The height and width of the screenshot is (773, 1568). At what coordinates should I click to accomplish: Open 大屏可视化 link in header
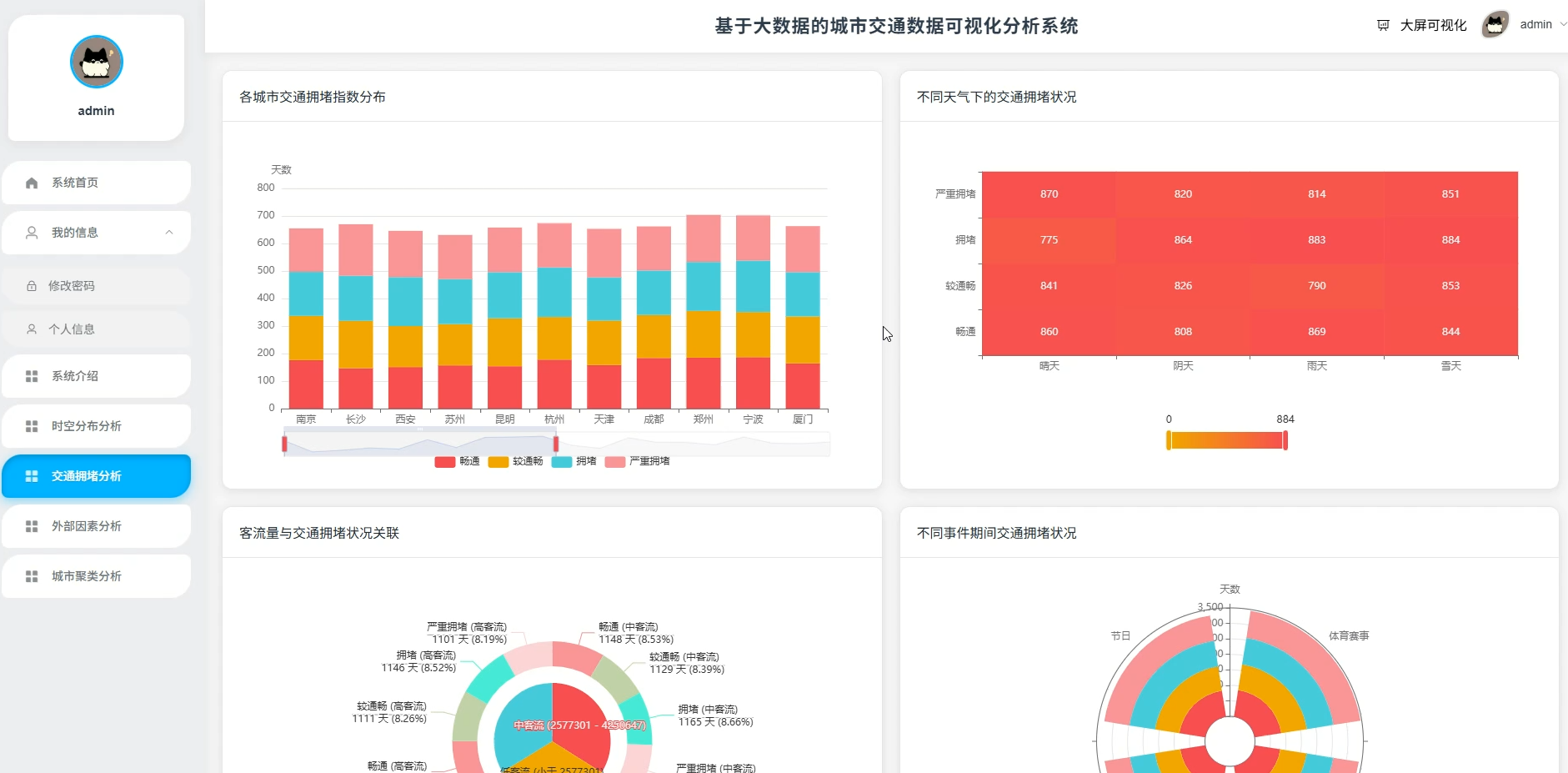[1433, 25]
